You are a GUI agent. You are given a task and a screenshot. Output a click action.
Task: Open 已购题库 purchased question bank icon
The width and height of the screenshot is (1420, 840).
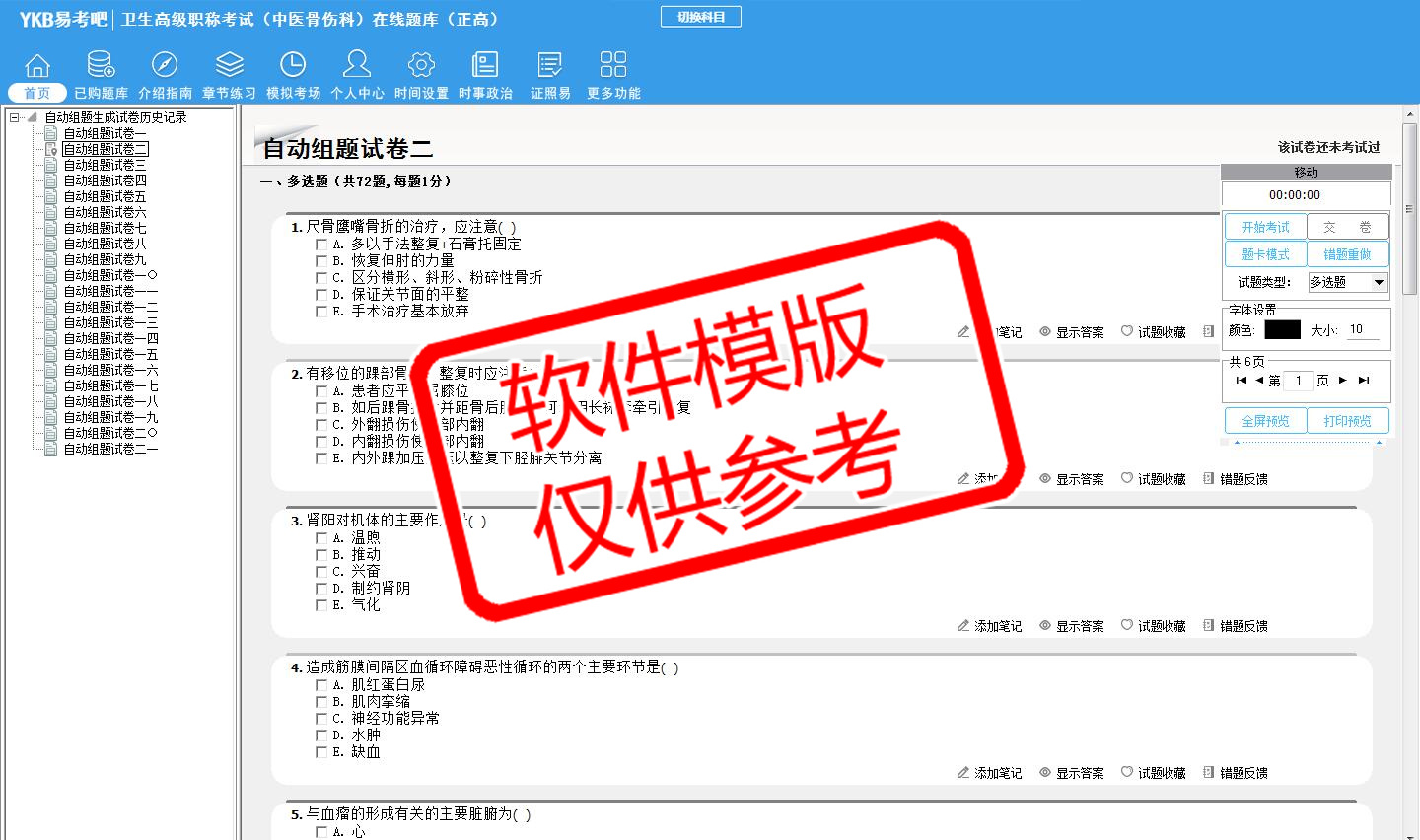pyautogui.click(x=101, y=66)
